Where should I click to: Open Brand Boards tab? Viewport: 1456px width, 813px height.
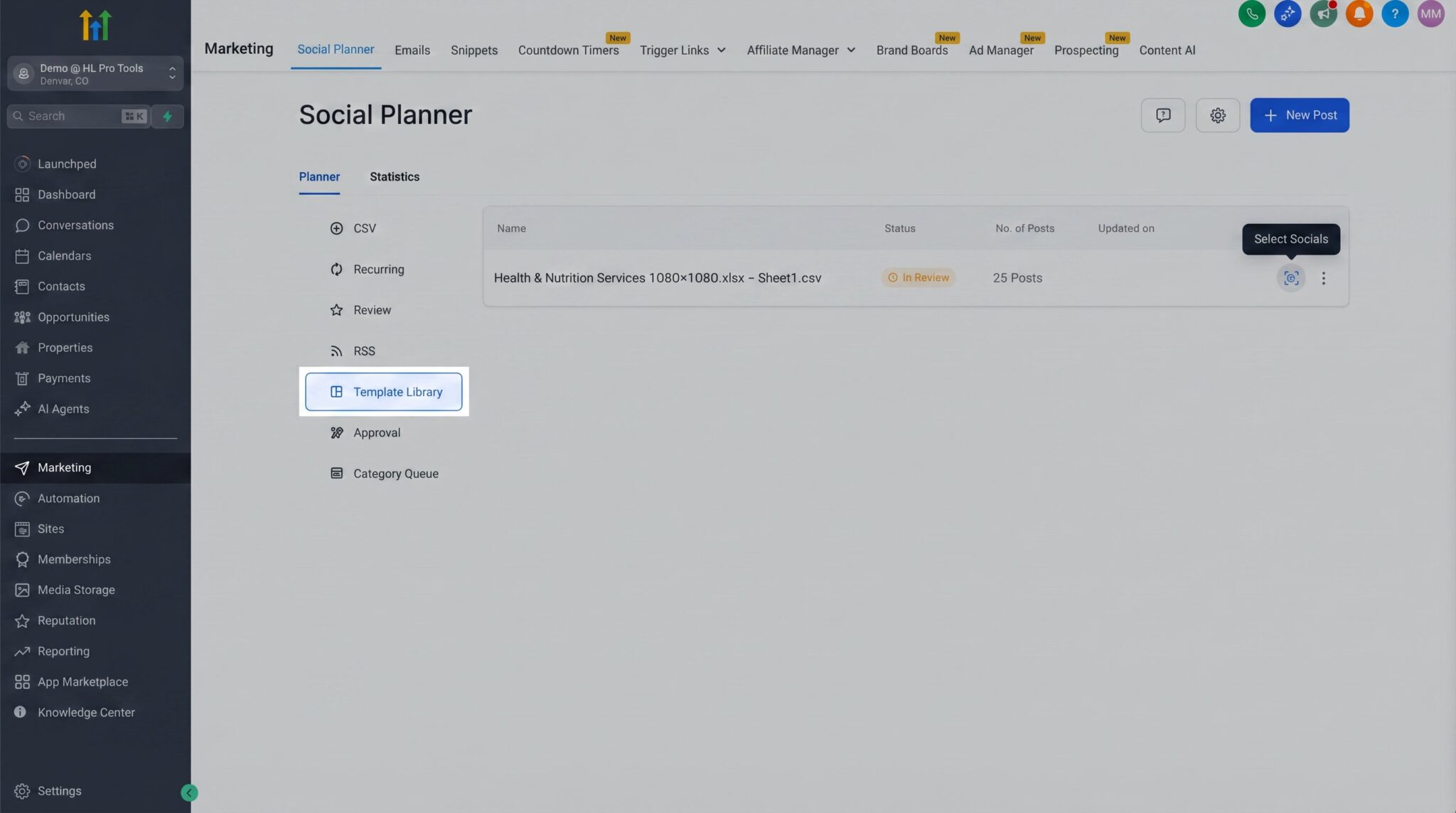(x=912, y=50)
